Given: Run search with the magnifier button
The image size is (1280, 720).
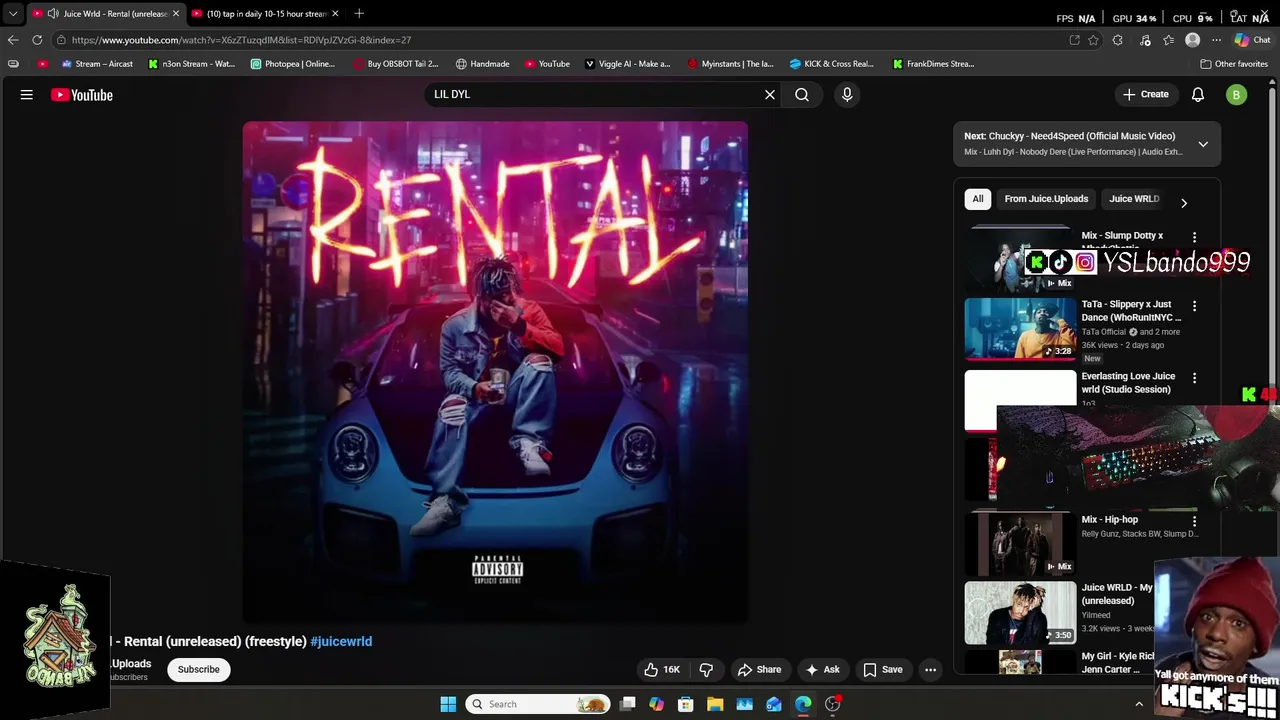Looking at the screenshot, I should 802,94.
